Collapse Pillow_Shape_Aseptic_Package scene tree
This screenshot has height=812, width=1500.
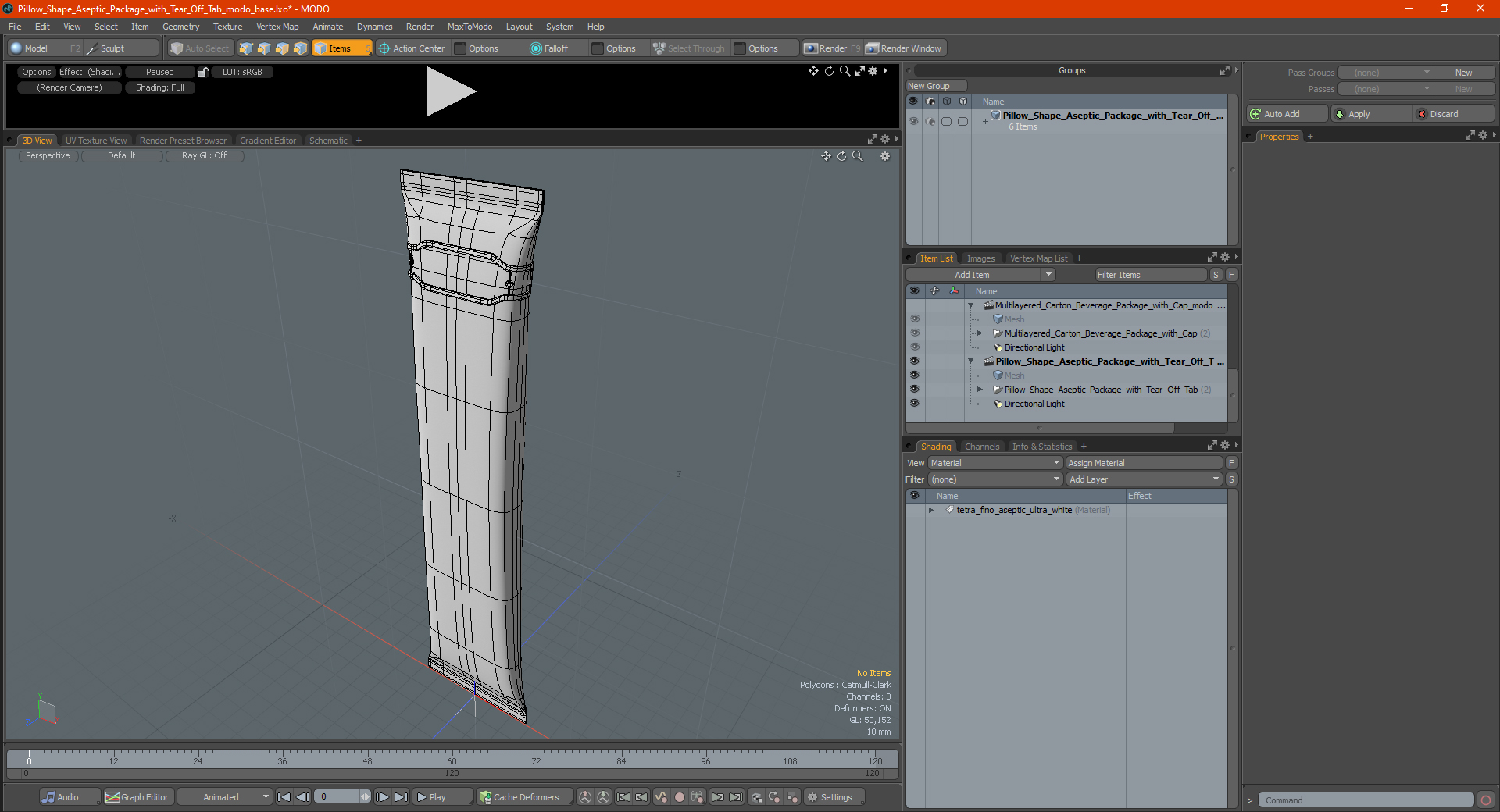pyautogui.click(x=971, y=361)
